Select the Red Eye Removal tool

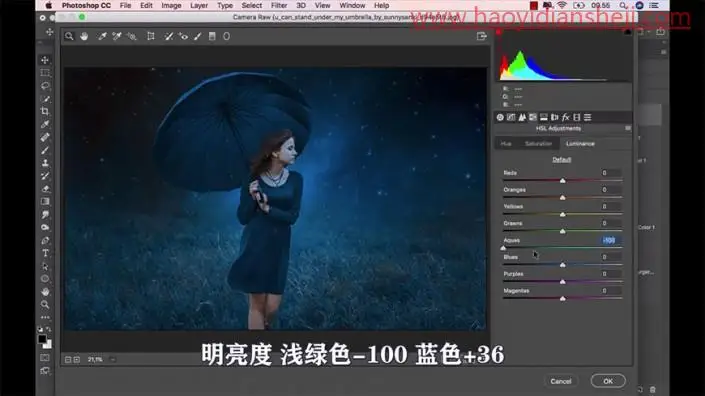pyautogui.click(x=183, y=36)
